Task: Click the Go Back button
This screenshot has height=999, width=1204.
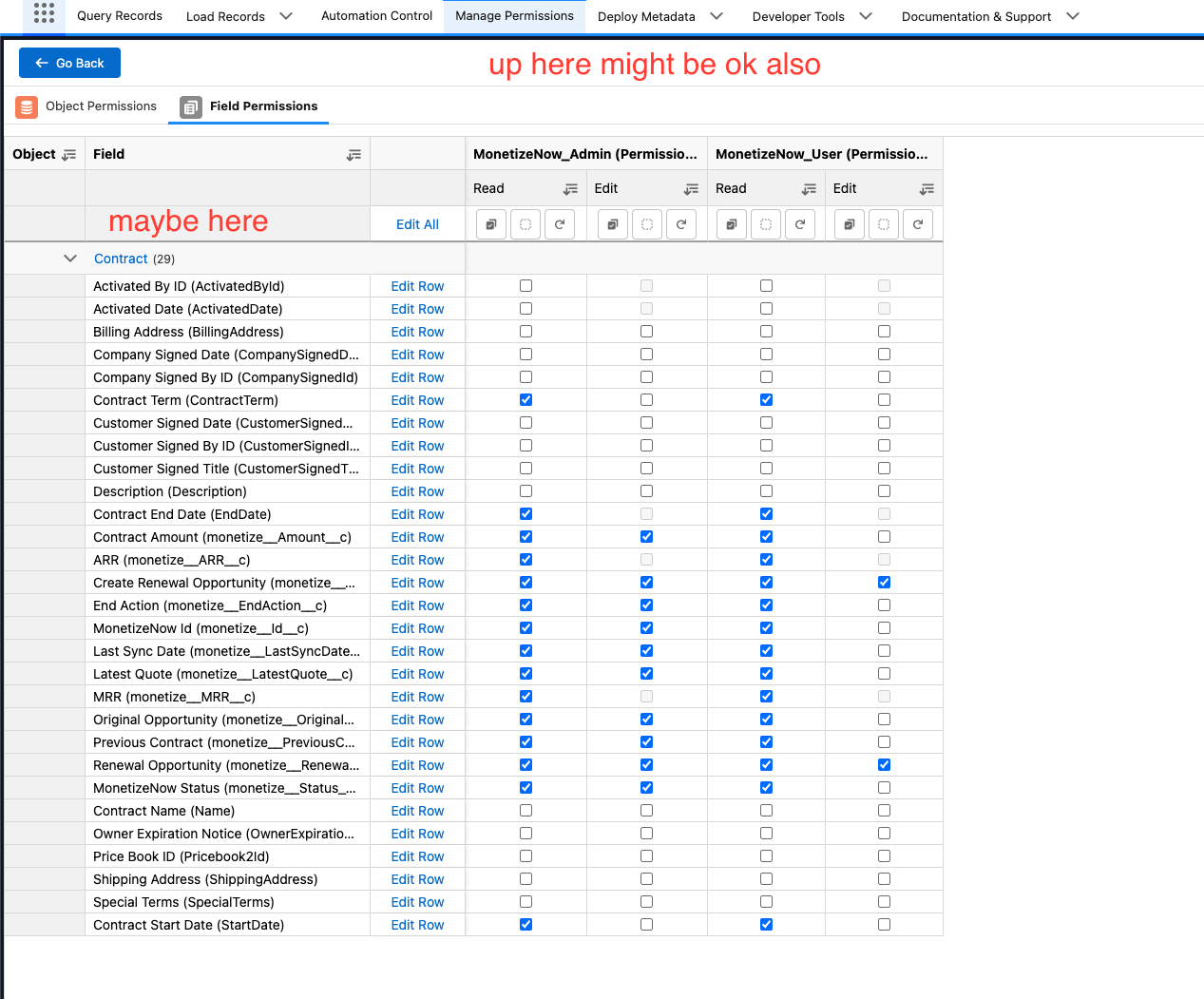Action: 69,63
